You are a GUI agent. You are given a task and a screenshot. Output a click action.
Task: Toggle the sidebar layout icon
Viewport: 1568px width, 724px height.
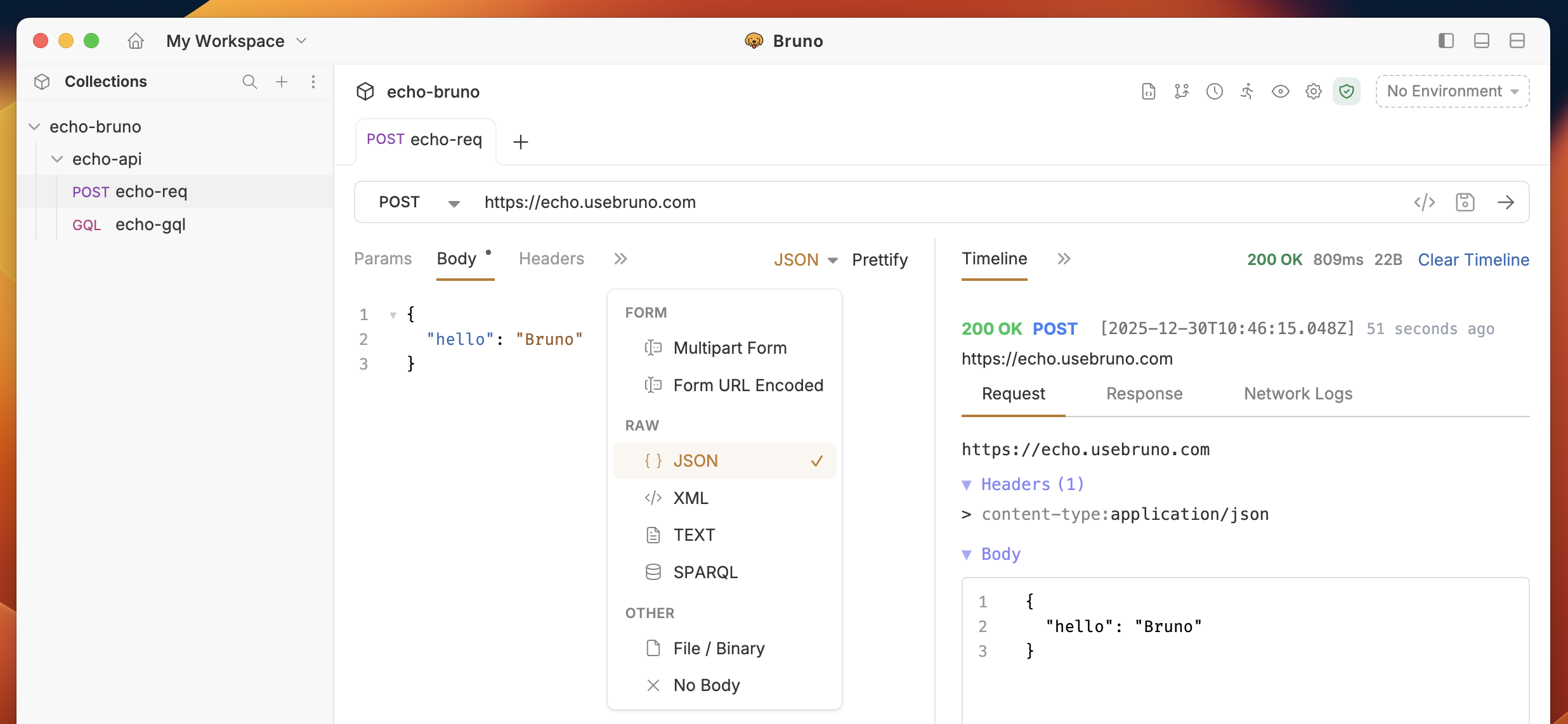coord(1446,41)
